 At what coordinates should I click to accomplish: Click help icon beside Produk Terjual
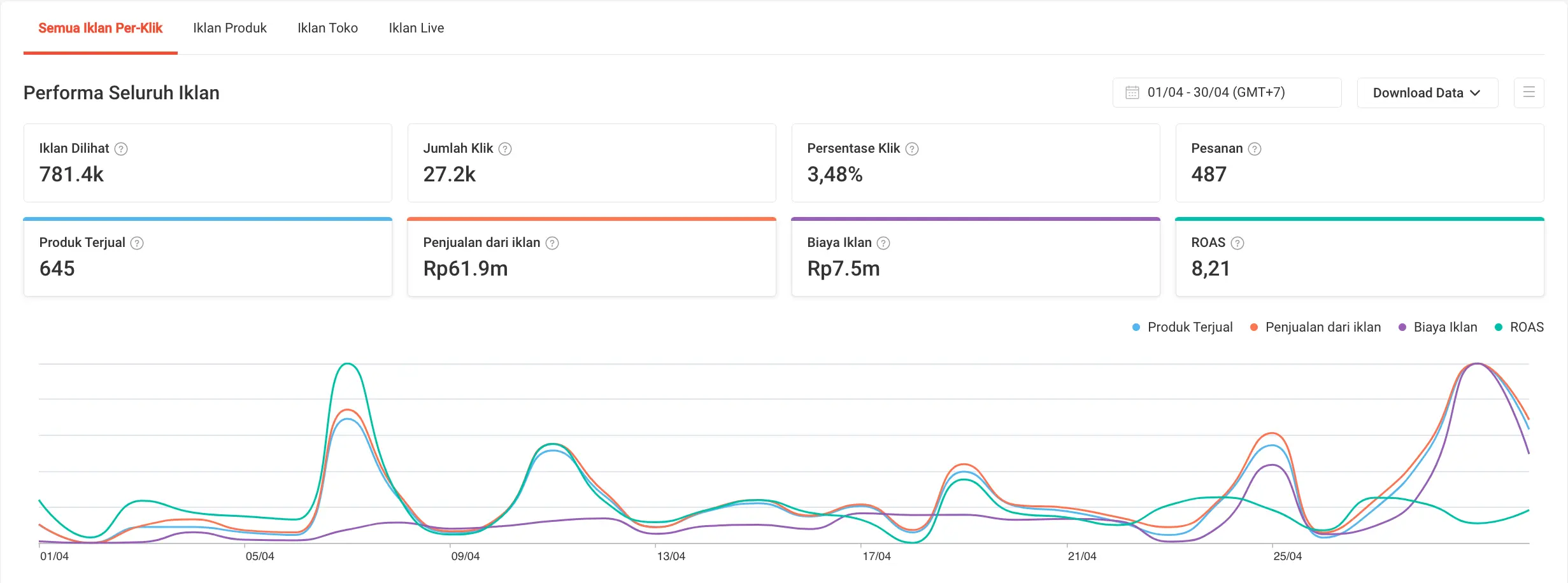[x=137, y=243]
